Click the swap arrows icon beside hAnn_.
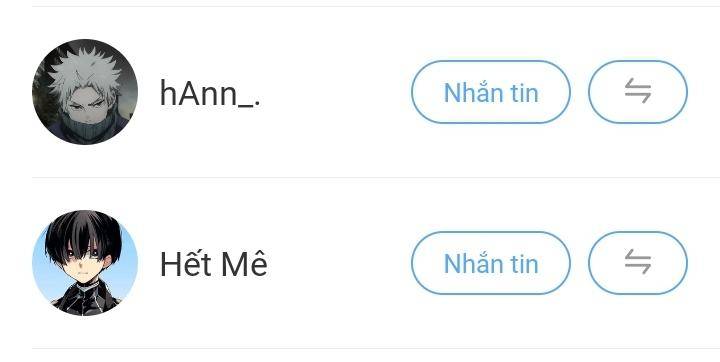This screenshot has height=362, width=720. (x=638, y=92)
